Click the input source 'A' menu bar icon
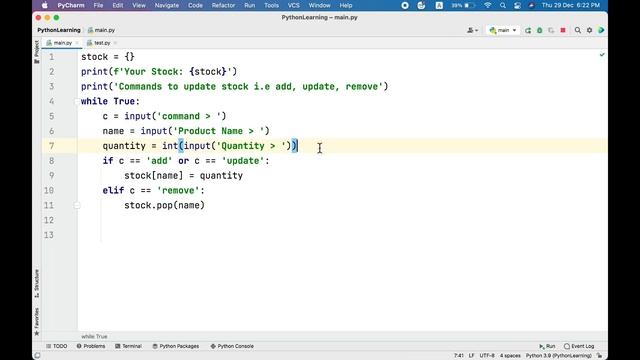 (x=439, y=5)
